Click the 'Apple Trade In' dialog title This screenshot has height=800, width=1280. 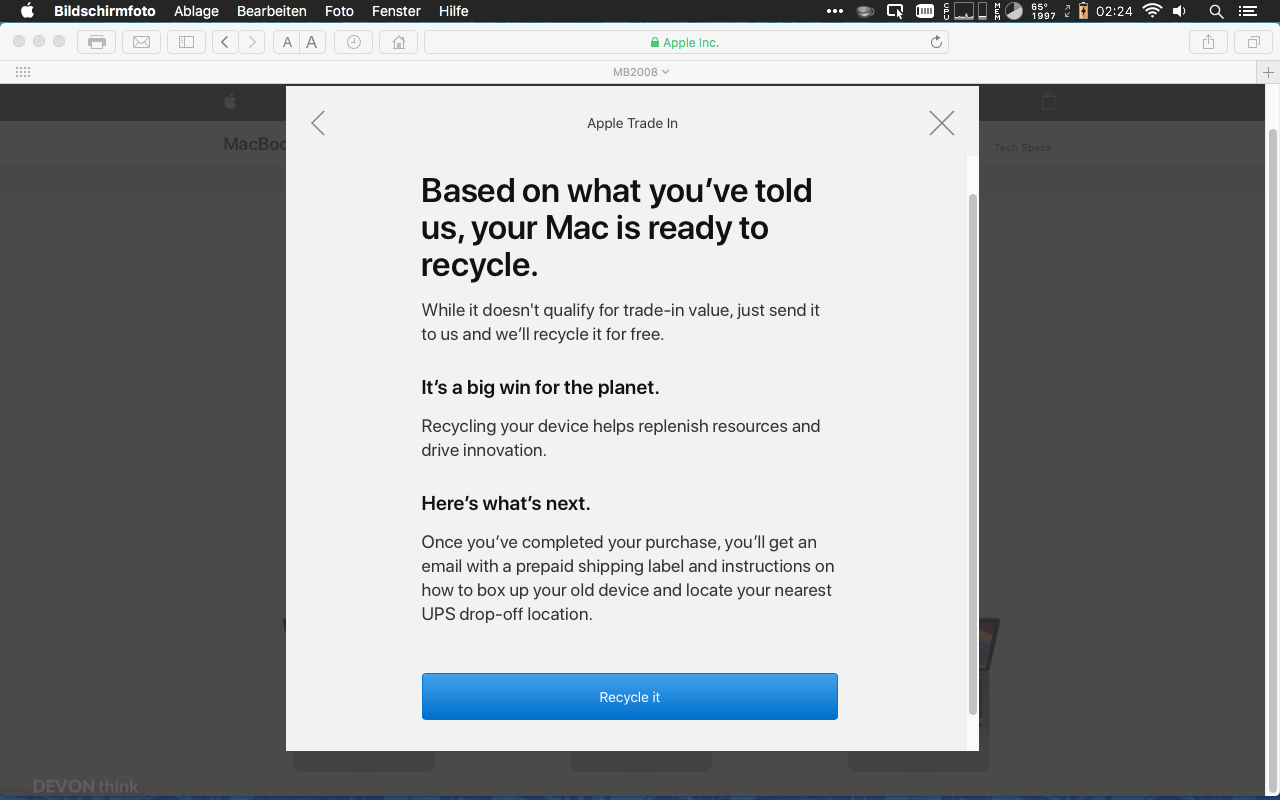[x=632, y=123]
